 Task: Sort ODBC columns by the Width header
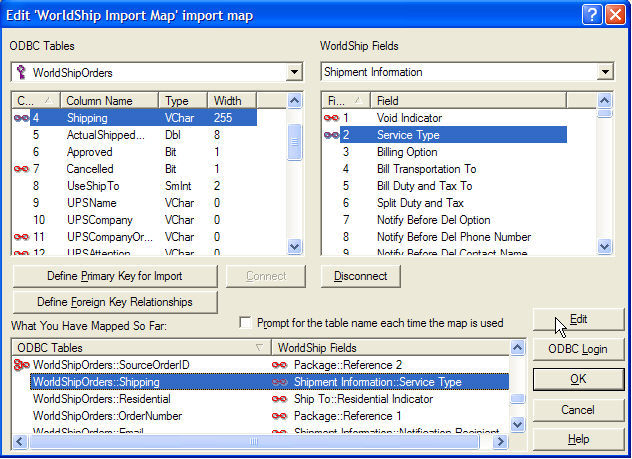232,100
